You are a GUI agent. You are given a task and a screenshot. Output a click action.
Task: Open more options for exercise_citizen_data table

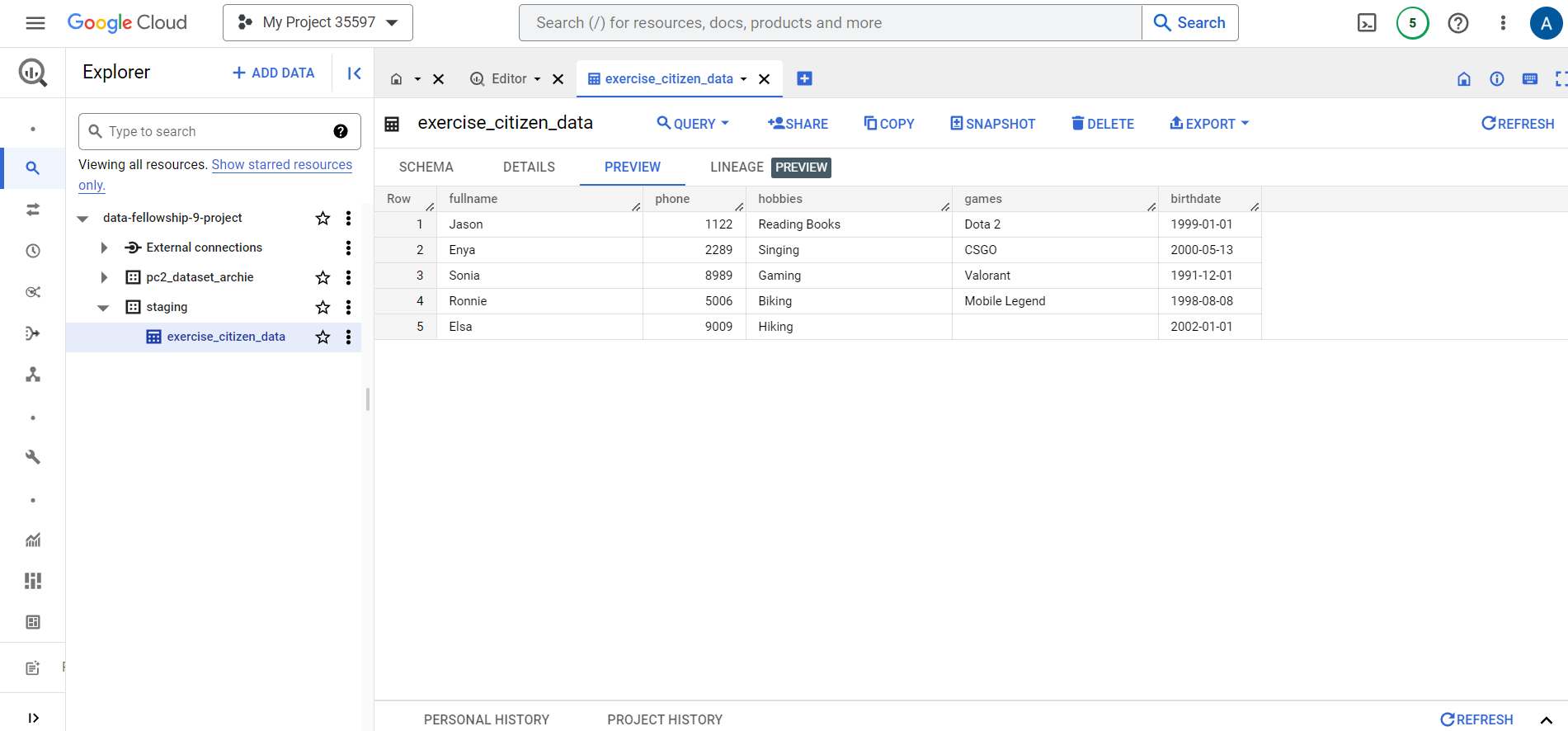tap(348, 337)
